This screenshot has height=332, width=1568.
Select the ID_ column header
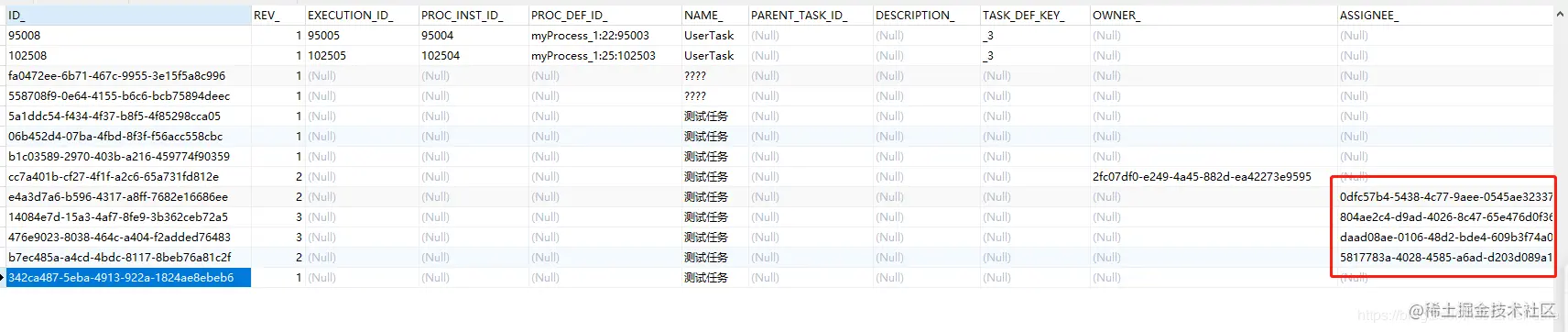[128, 16]
